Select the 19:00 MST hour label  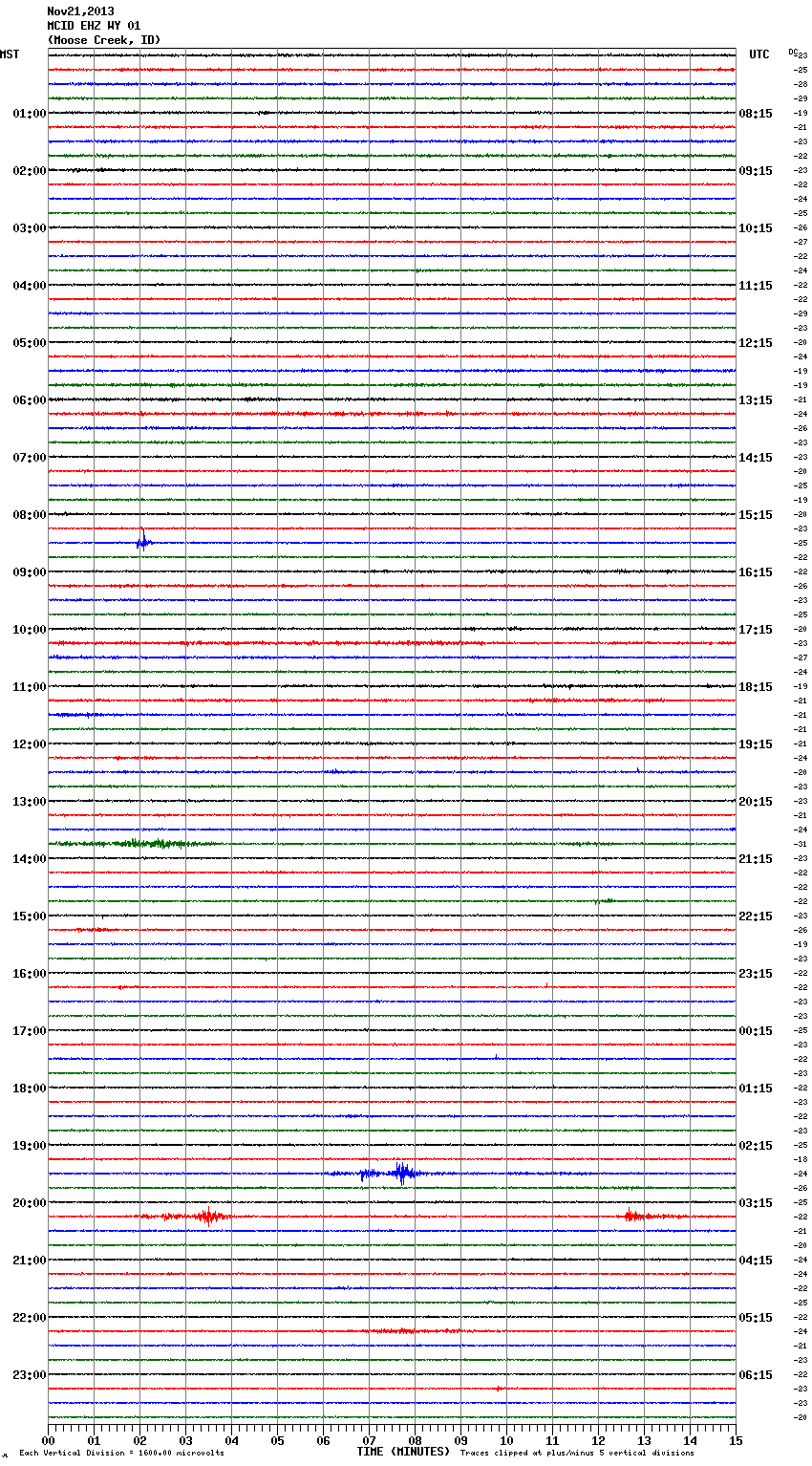click(29, 1146)
